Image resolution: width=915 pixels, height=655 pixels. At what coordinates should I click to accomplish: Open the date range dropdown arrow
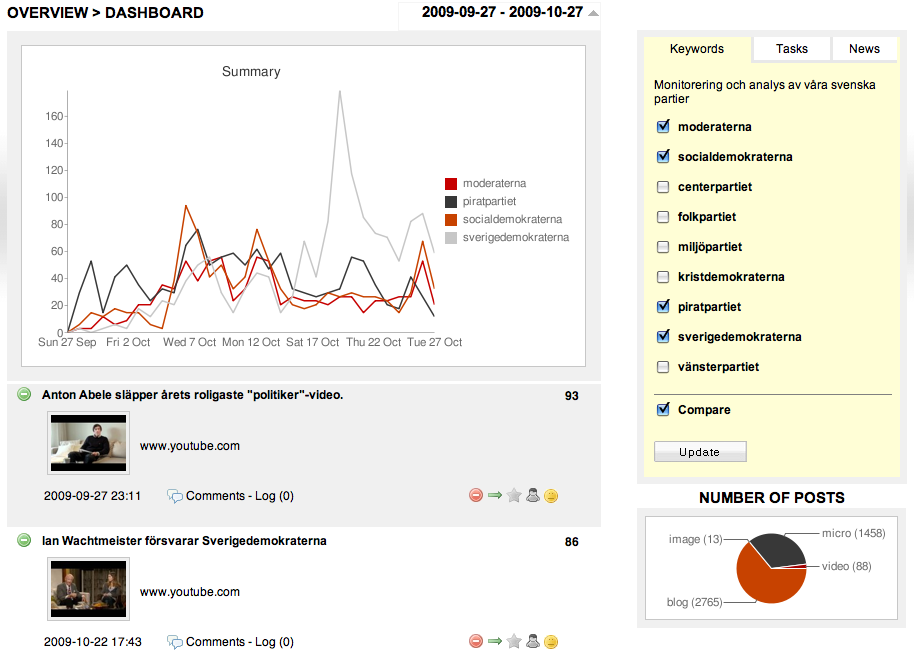pyautogui.click(x=594, y=13)
